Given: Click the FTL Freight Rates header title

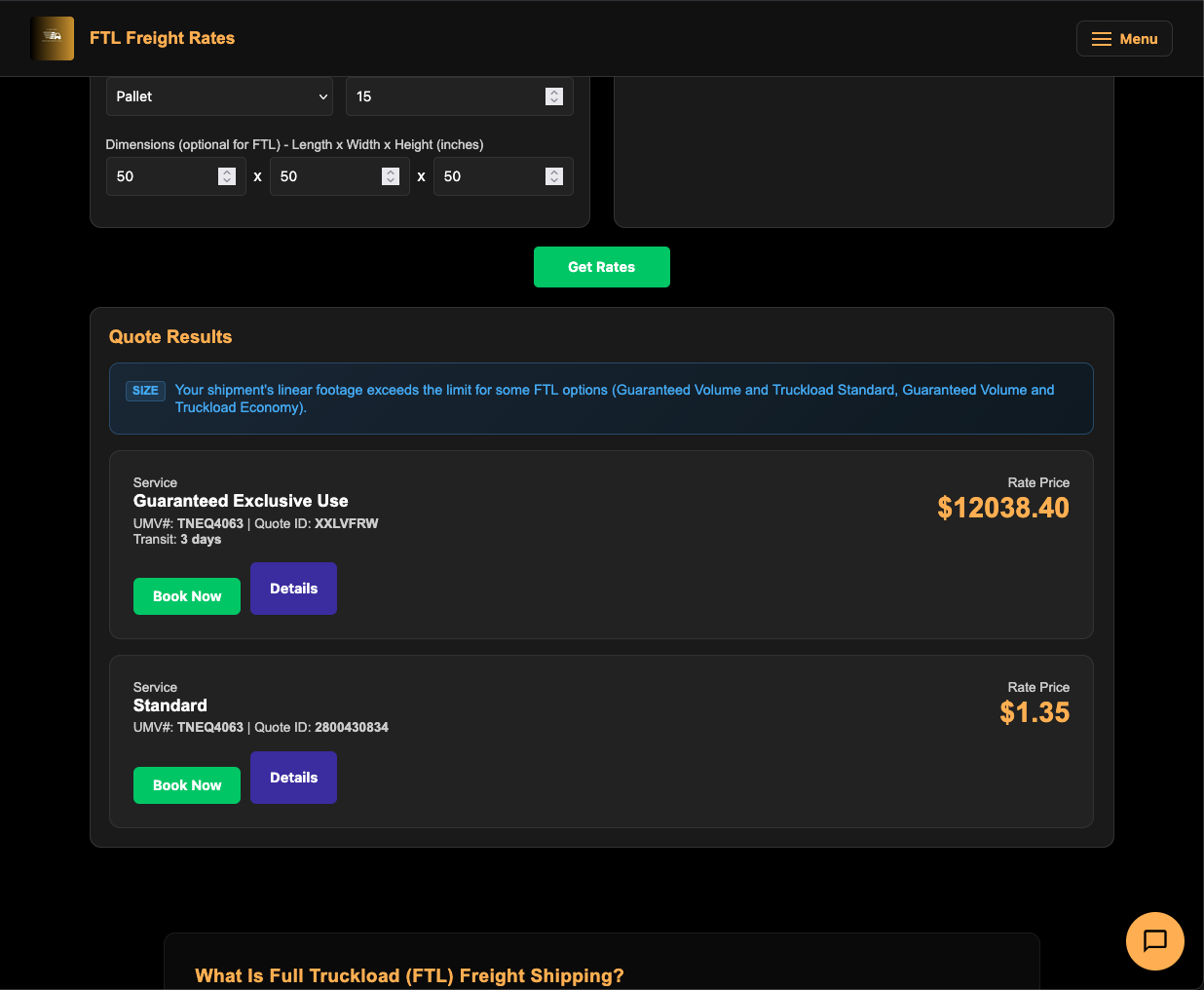Looking at the screenshot, I should 162,38.
